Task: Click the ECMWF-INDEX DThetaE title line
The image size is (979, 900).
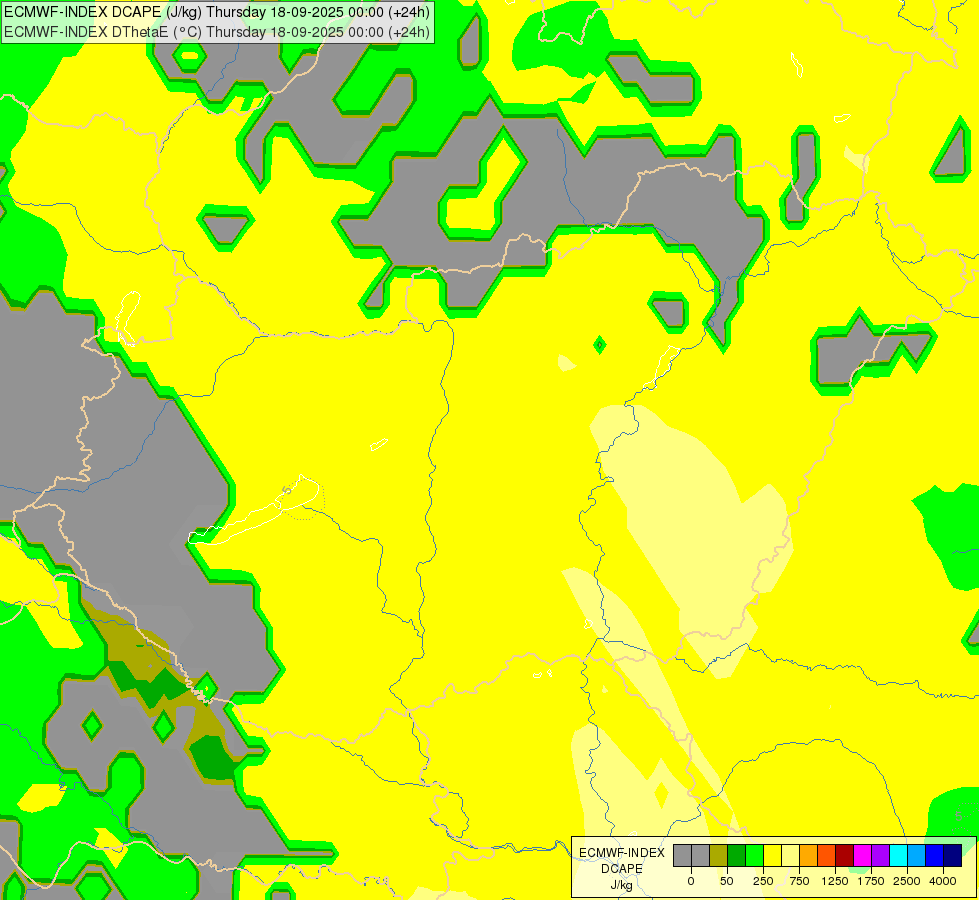Action: pyautogui.click(x=217, y=32)
